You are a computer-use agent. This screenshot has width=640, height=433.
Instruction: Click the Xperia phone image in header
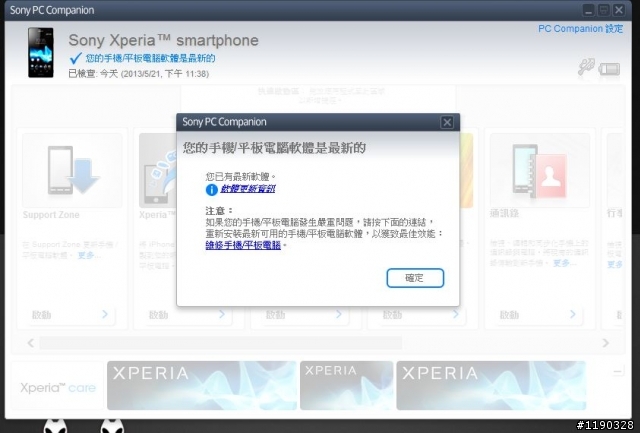tap(40, 52)
